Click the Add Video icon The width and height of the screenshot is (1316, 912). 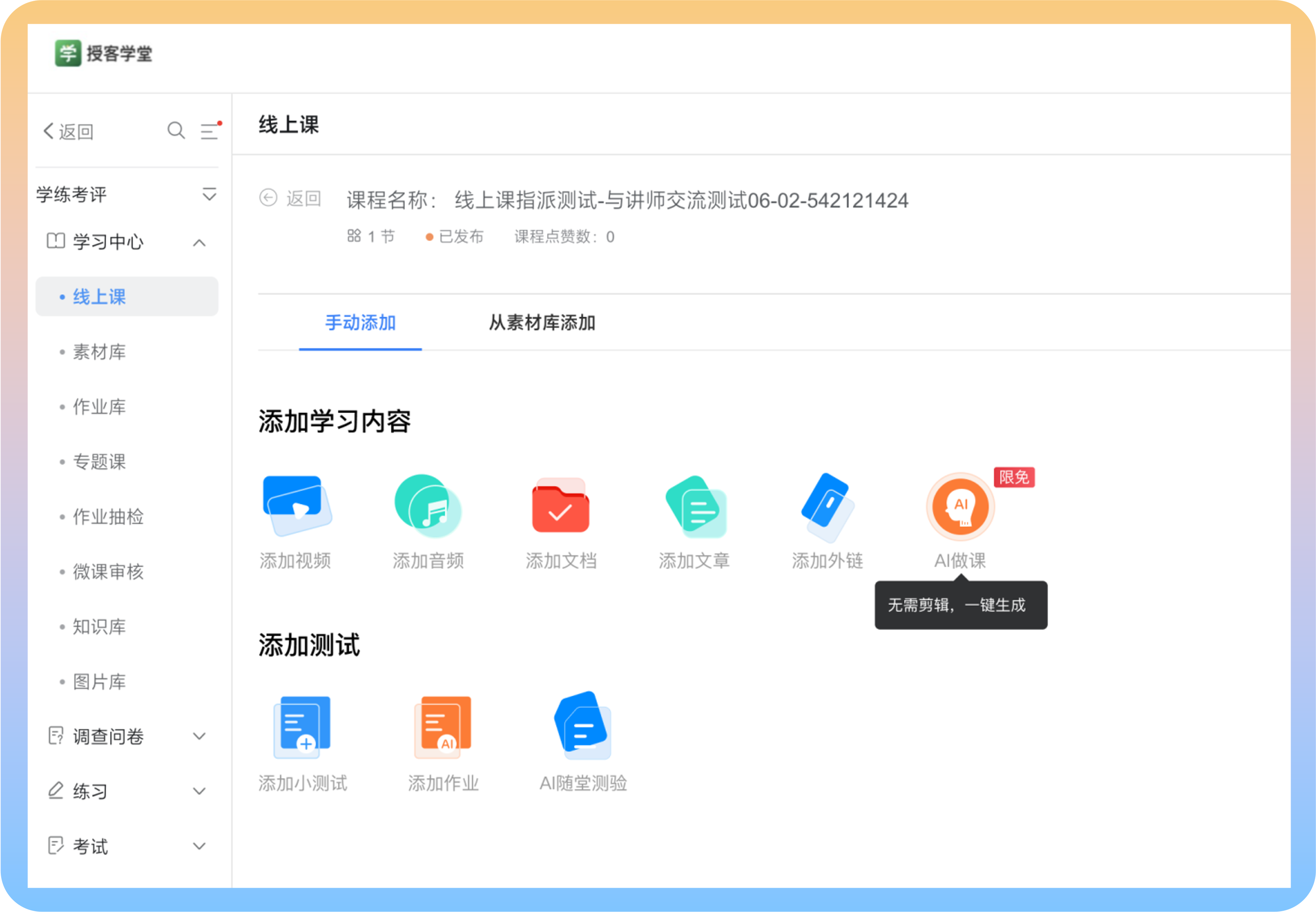click(x=297, y=506)
